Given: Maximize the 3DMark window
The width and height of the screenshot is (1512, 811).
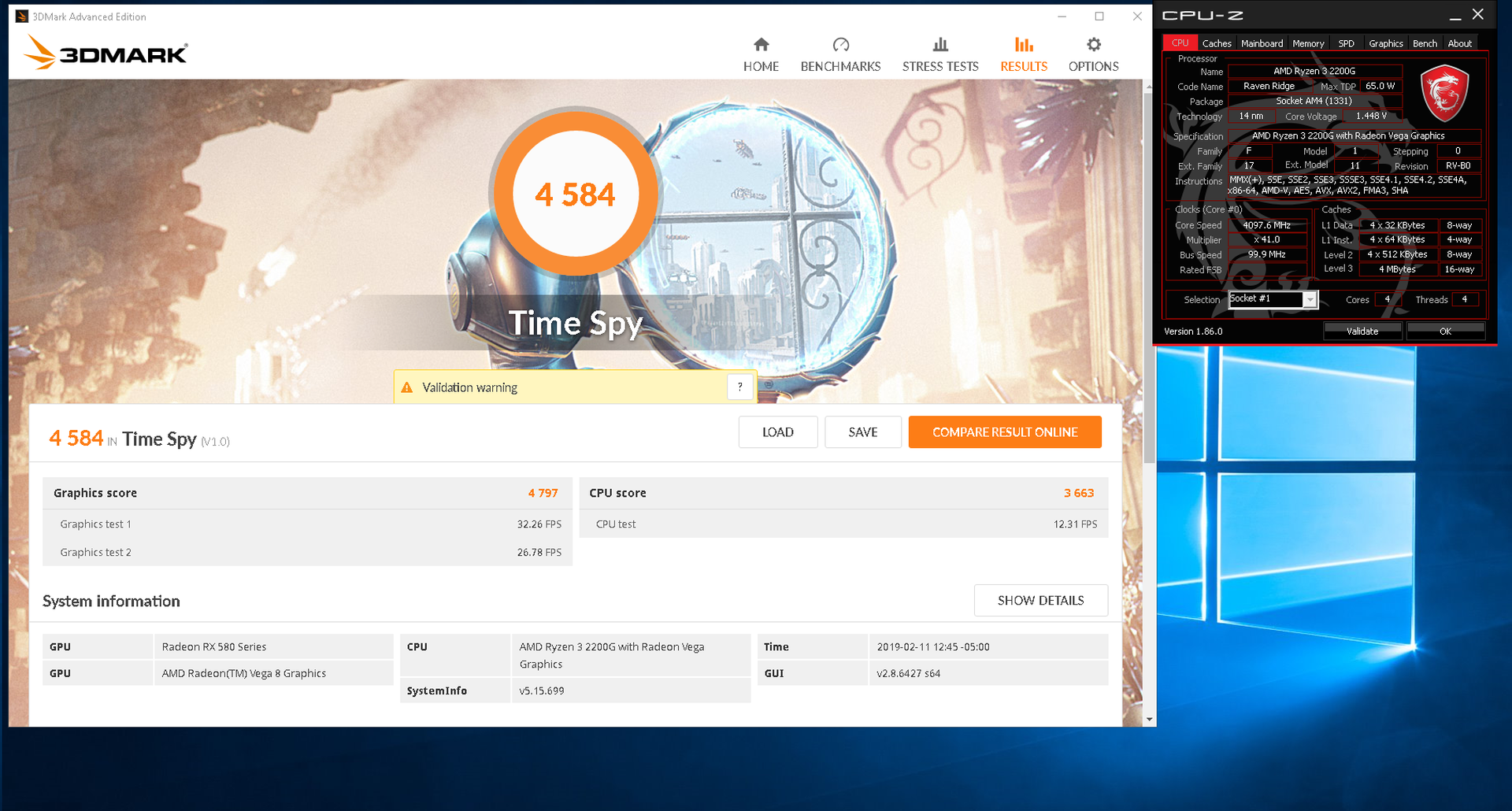Looking at the screenshot, I should coord(1099,16).
